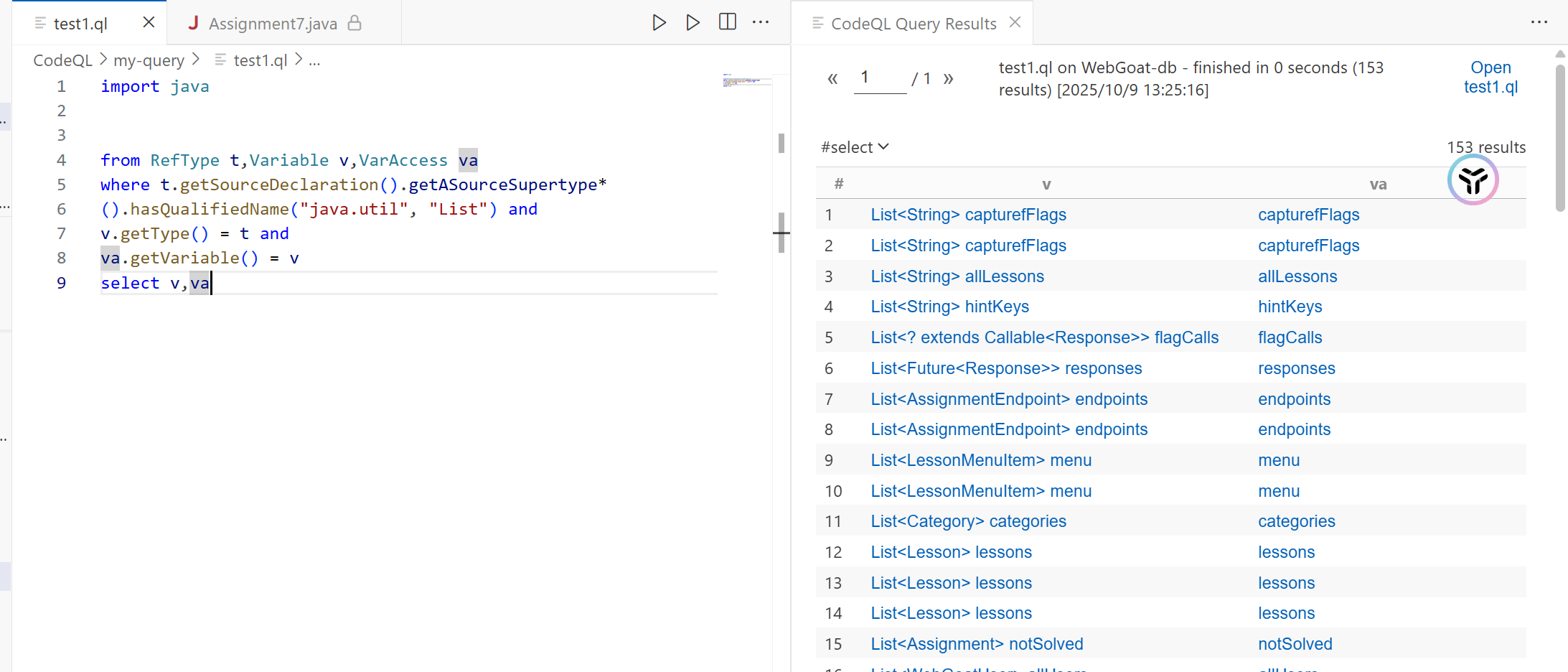Click the Split Editor icon
This screenshot has width=1568, height=672.
pos(727,22)
